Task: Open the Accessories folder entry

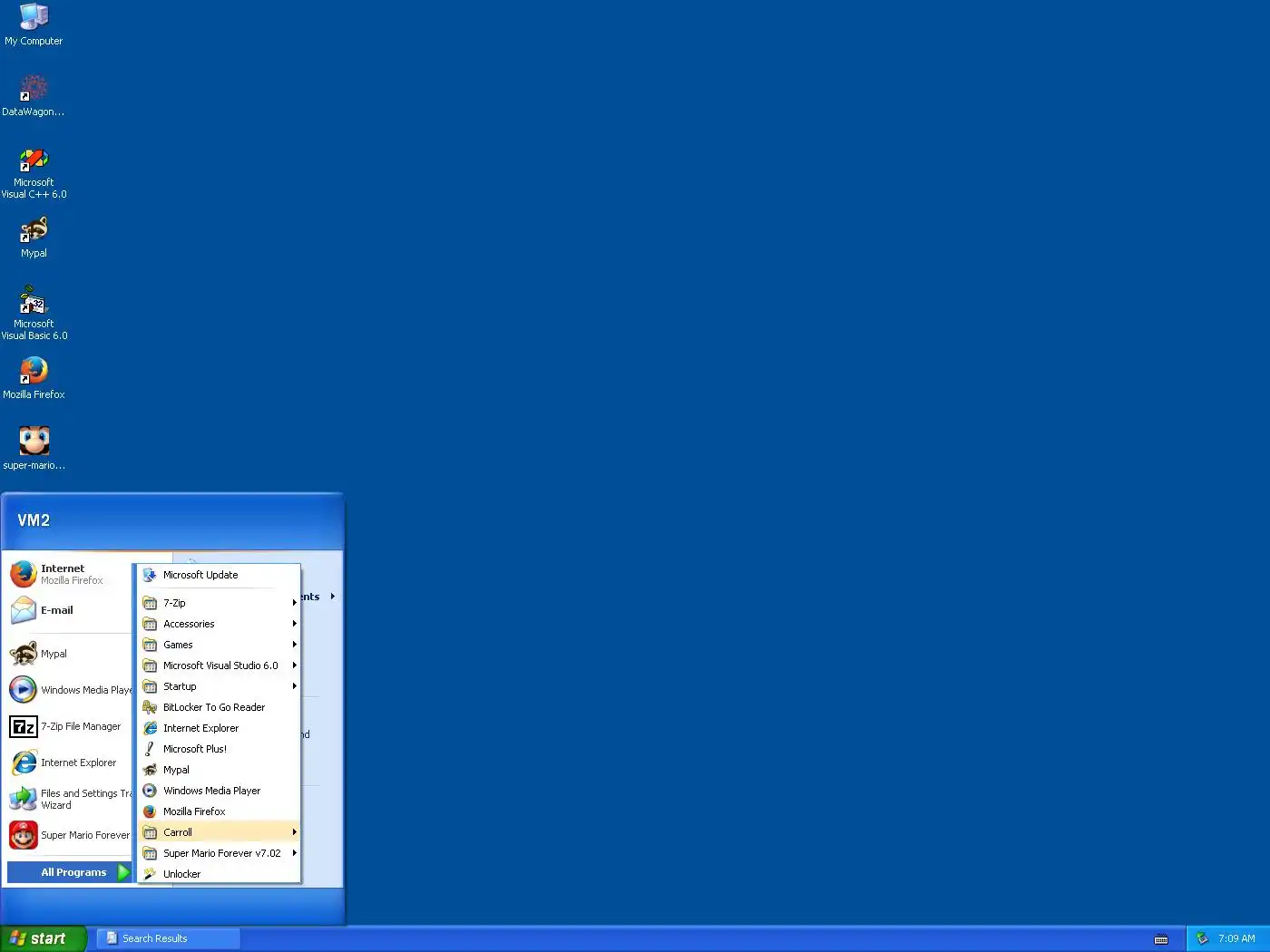Action: click(219, 624)
